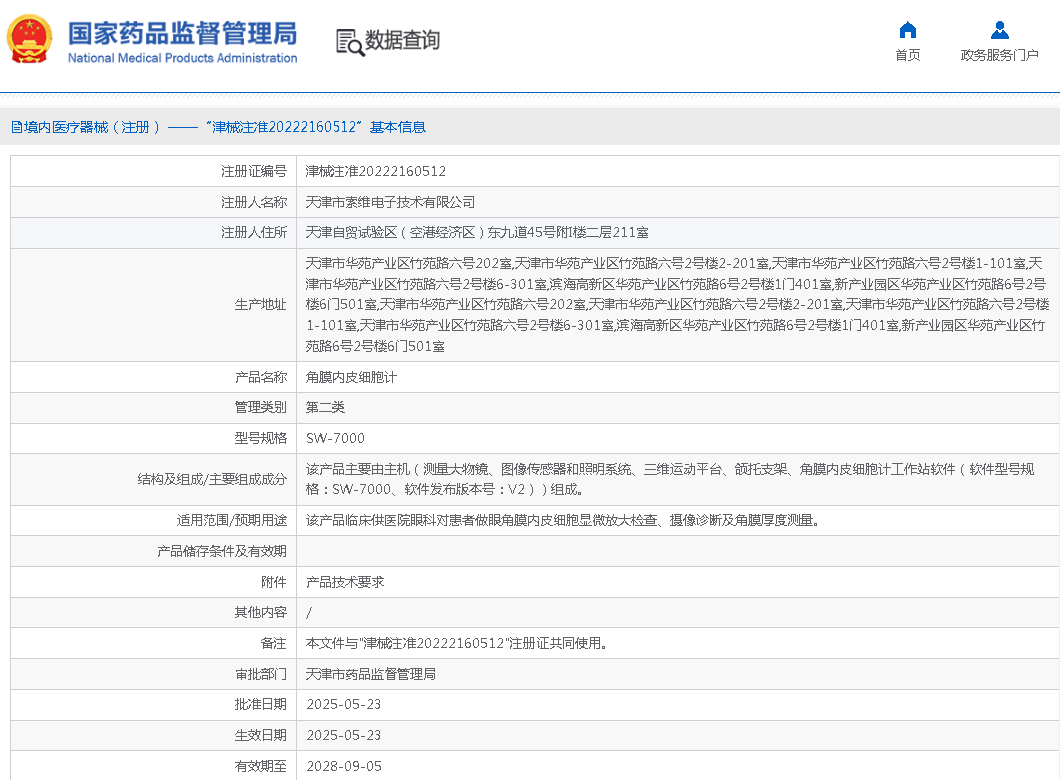Click the 其他内容 label
The width and height of the screenshot is (1060, 780).
(x=260, y=612)
